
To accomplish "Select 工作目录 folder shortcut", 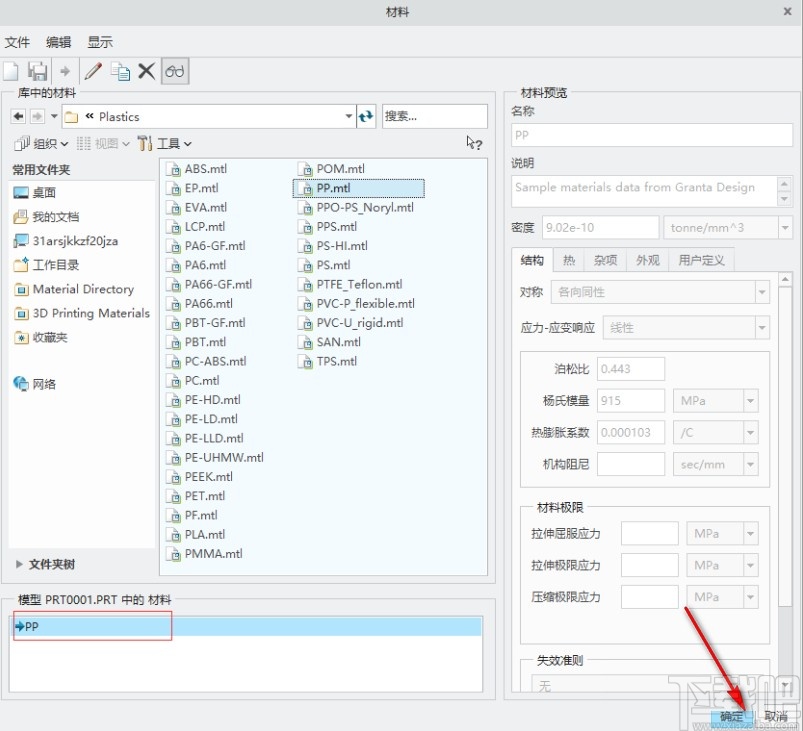I will [x=46, y=265].
